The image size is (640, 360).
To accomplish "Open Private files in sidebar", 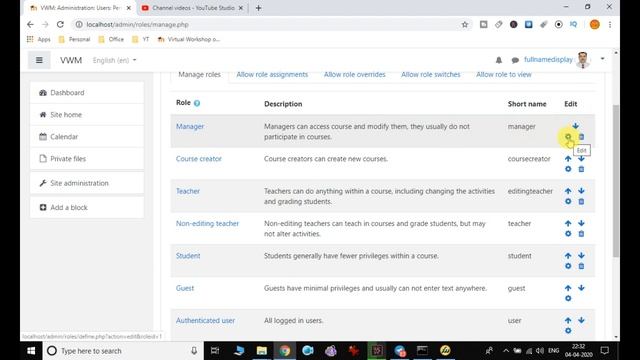I will coord(87,158).
